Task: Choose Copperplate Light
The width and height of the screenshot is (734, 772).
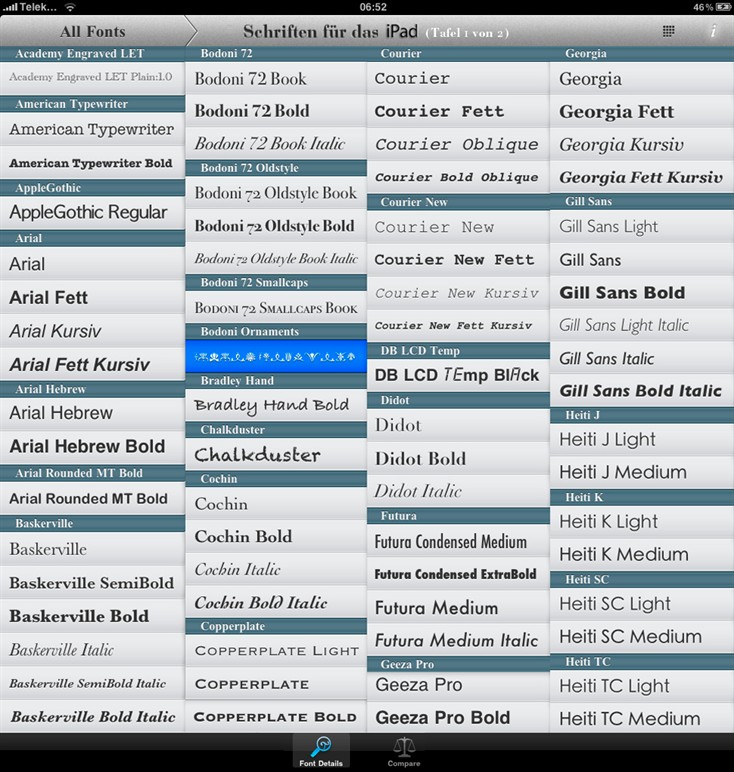Action: (276, 651)
